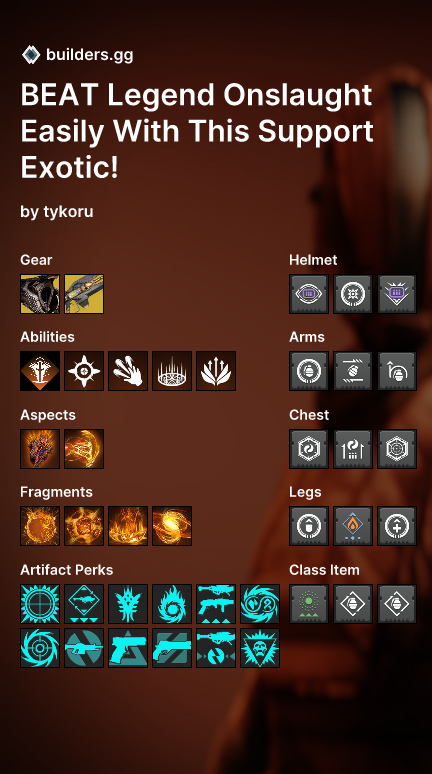Select the exotic weapon gear thumbnail

[x=84, y=294]
